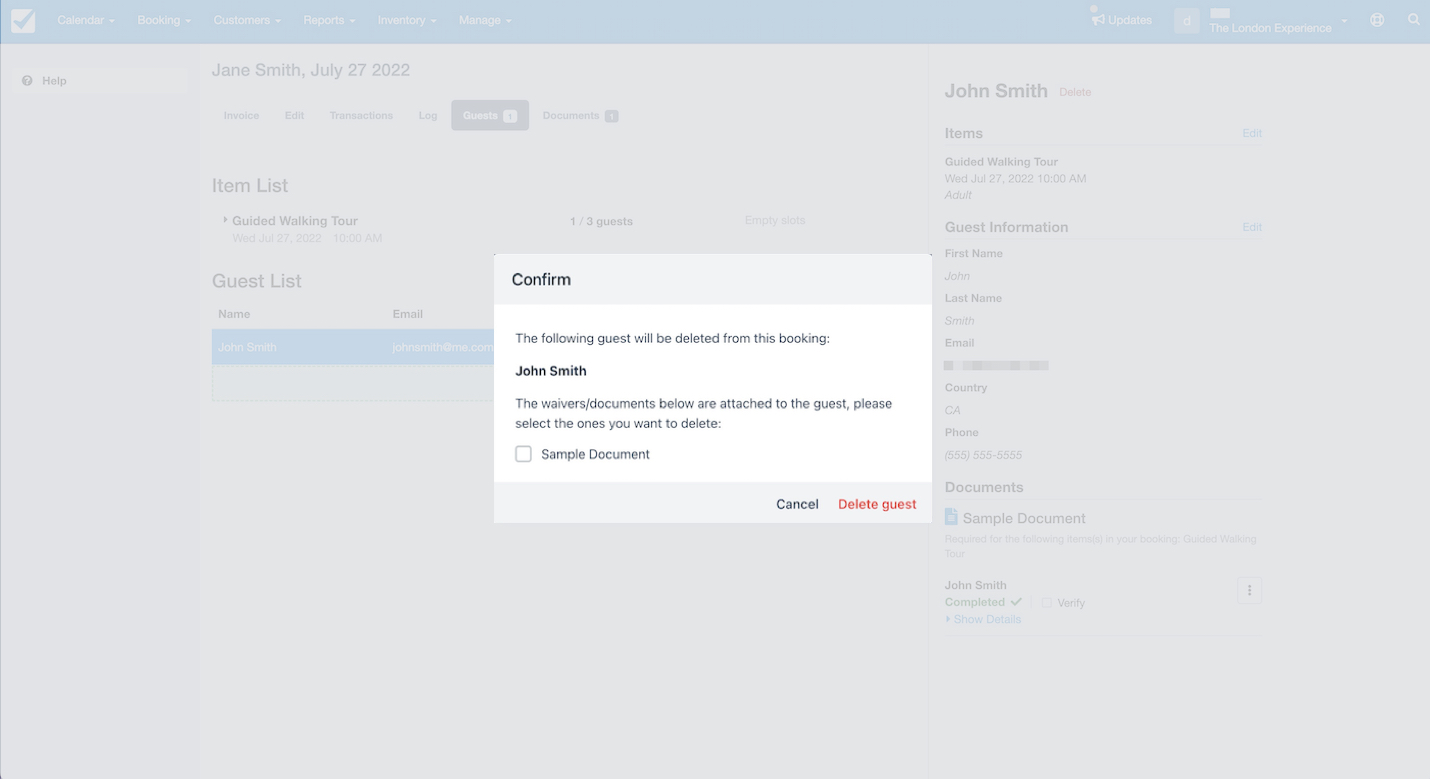The height and width of the screenshot is (779, 1430).
Task: Open the Inventory dropdown menu
Action: pos(407,20)
